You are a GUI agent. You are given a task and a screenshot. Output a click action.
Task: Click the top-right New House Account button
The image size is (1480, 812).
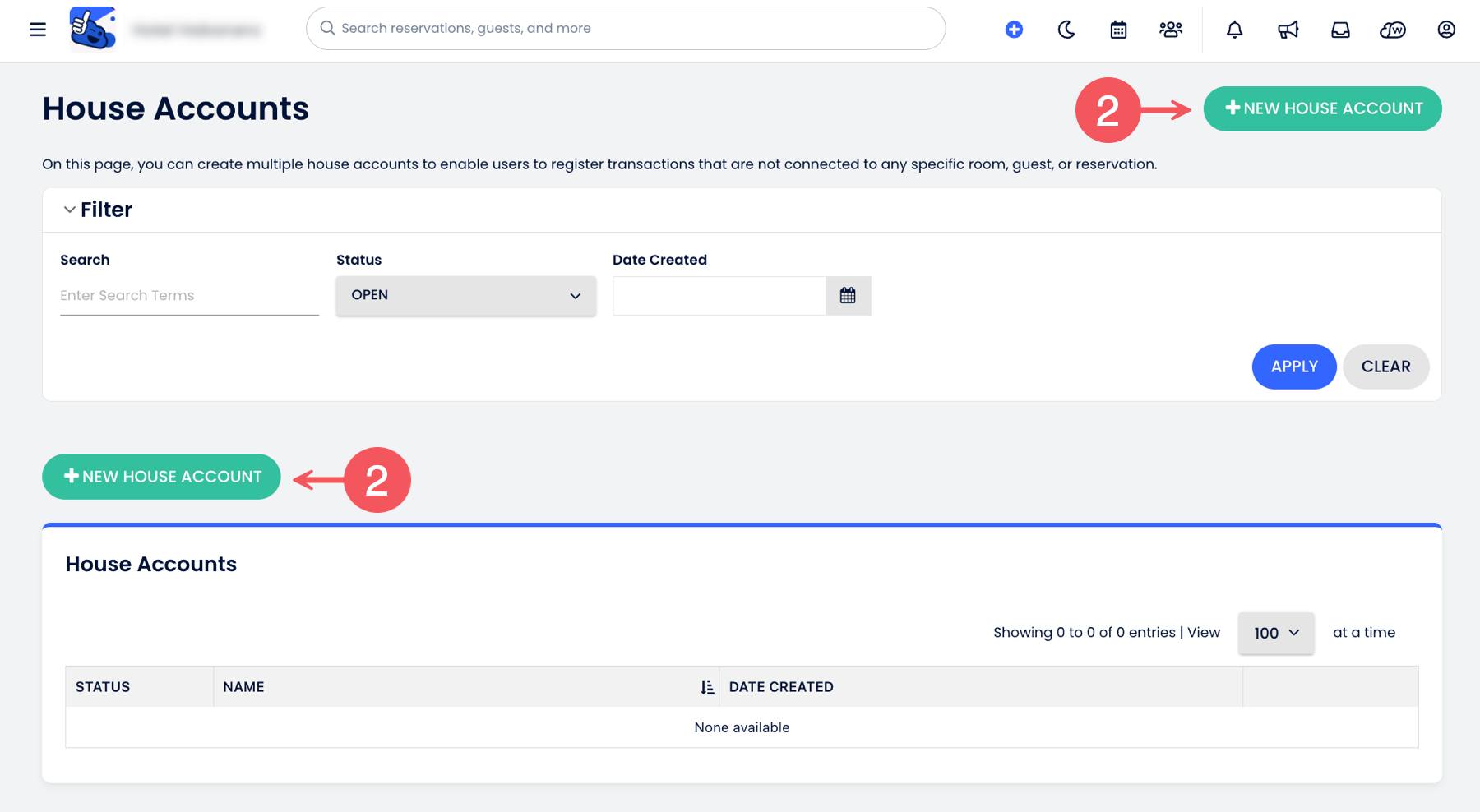pos(1322,108)
